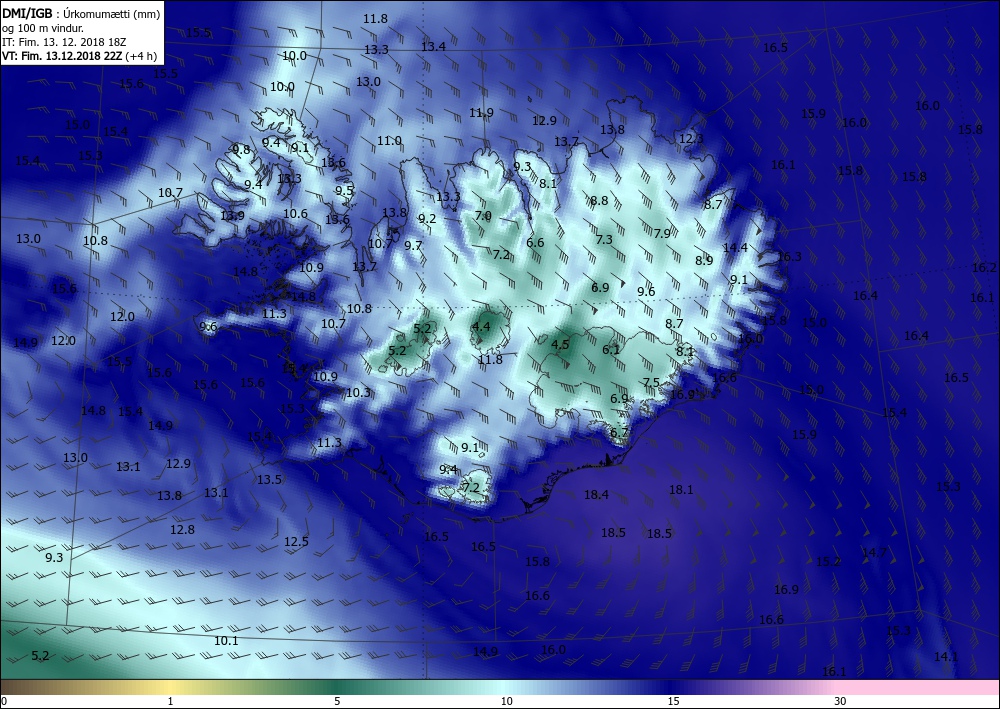Click the map value '10.3'

pos(358,393)
